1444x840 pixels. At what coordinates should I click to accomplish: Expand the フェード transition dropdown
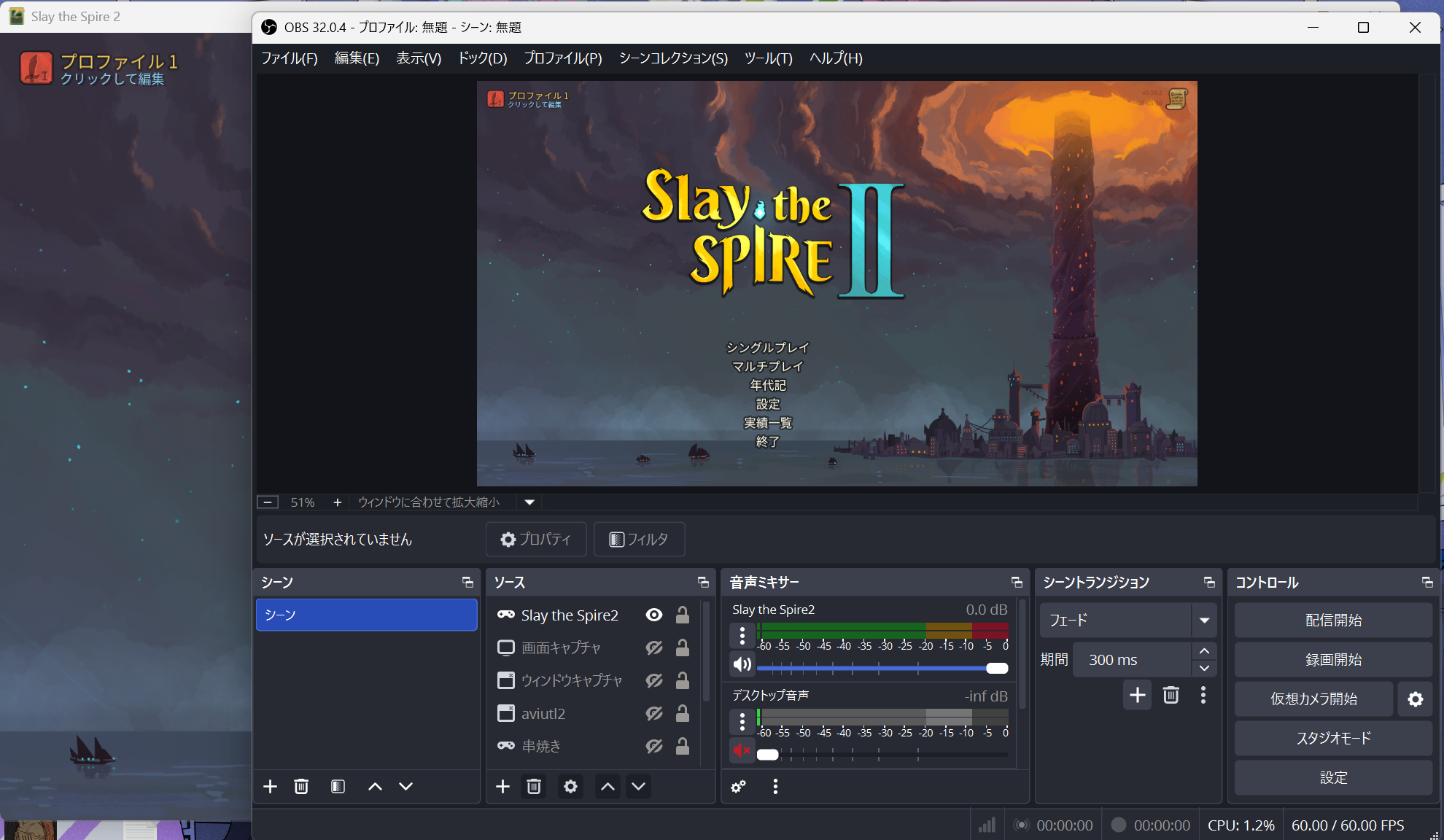1204,621
